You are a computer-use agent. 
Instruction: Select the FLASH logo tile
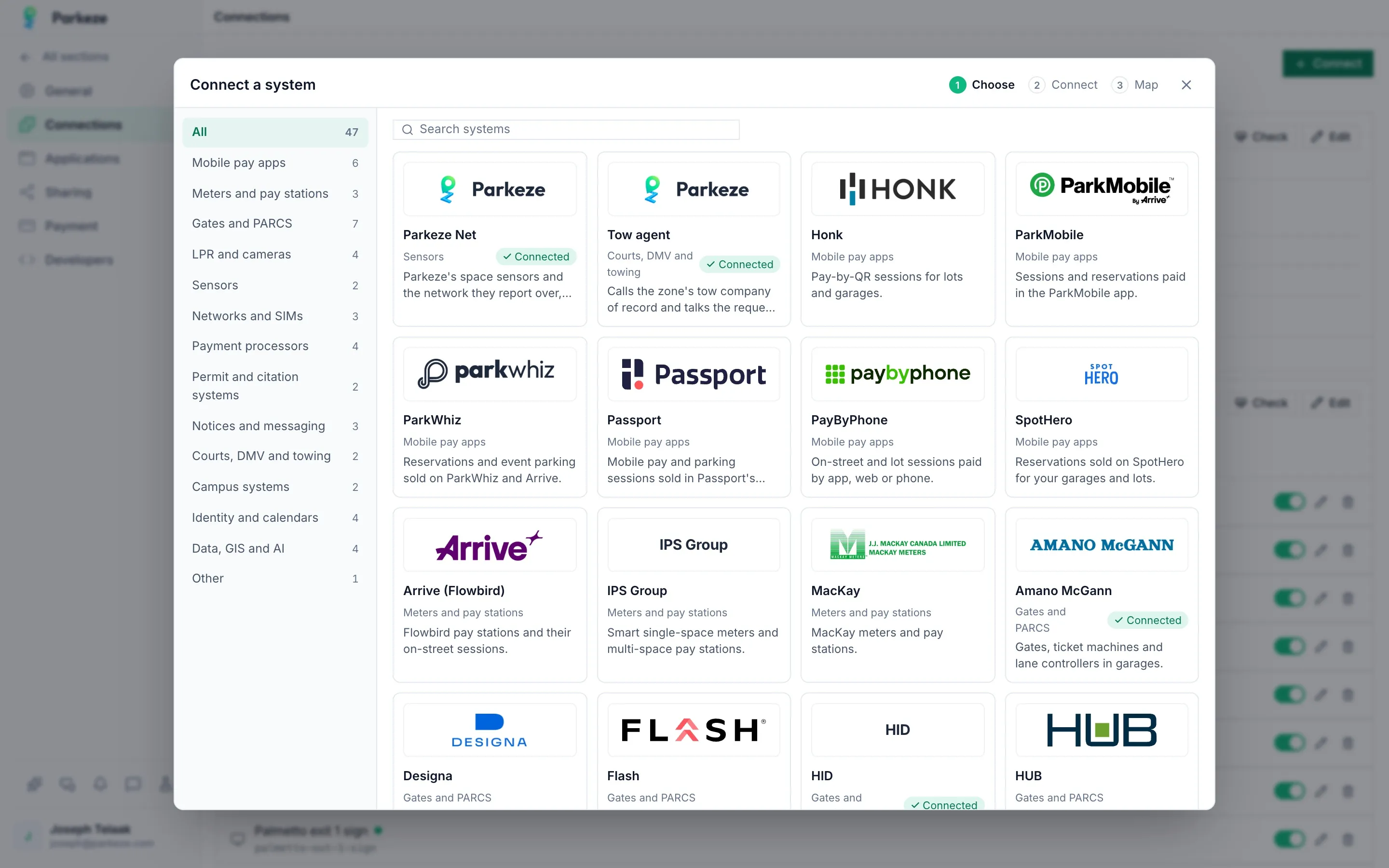tap(694, 730)
